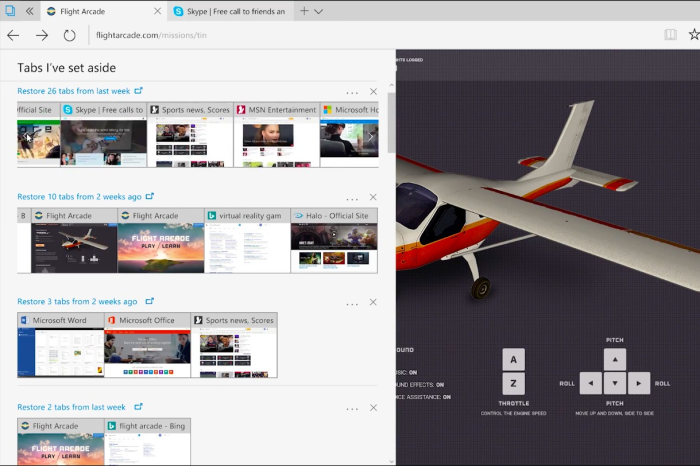Open Sports news thumbnail in first group

click(x=190, y=135)
